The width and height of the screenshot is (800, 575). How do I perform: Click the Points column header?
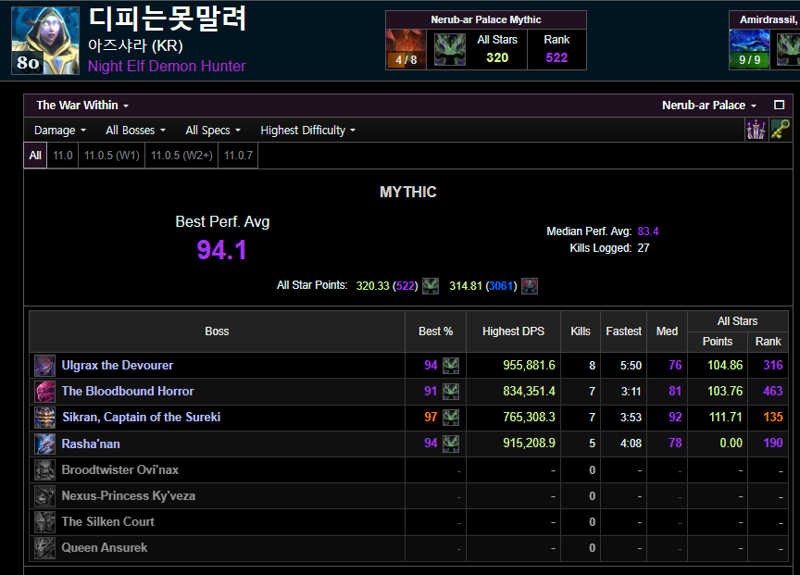click(717, 341)
